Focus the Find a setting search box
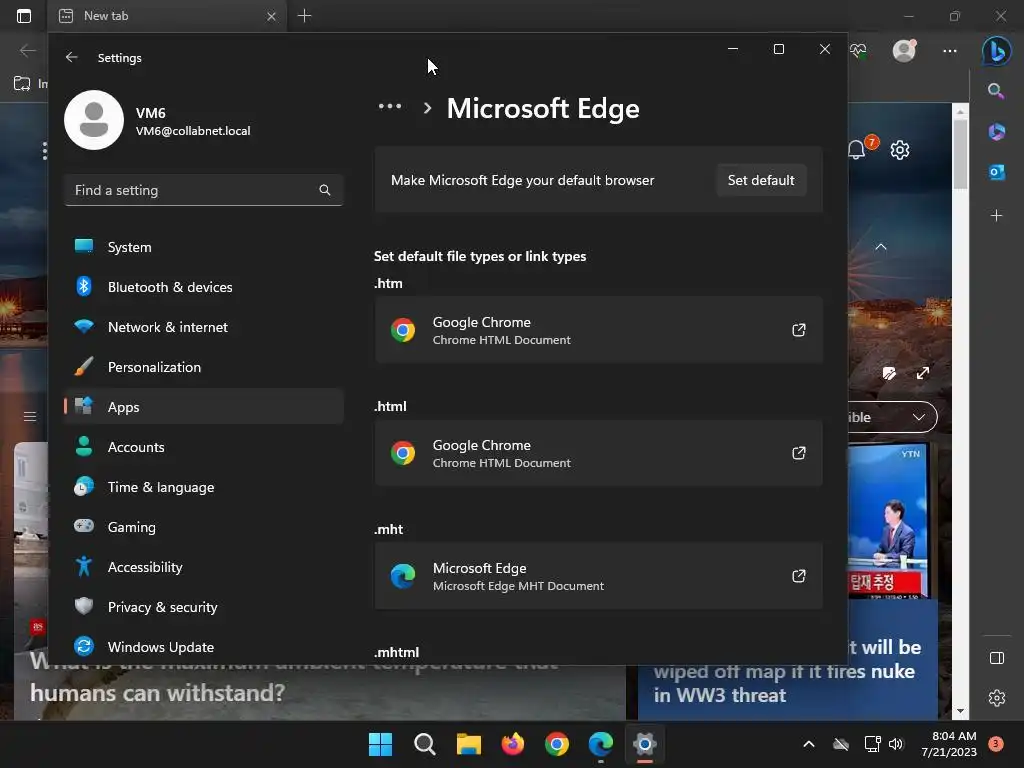 click(204, 190)
